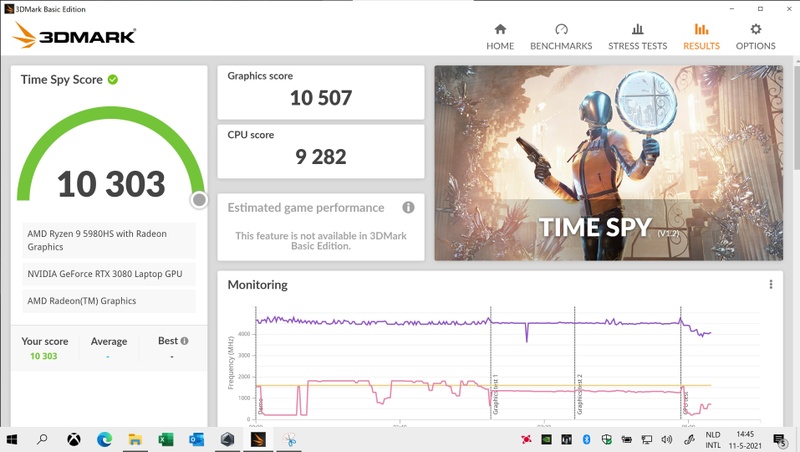Open Excel from taskbar

(x=166, y=439)
